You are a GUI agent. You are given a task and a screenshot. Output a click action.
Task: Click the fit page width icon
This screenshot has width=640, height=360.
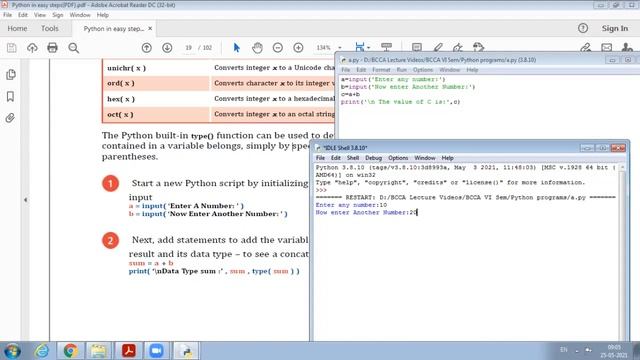click(359, 47)
